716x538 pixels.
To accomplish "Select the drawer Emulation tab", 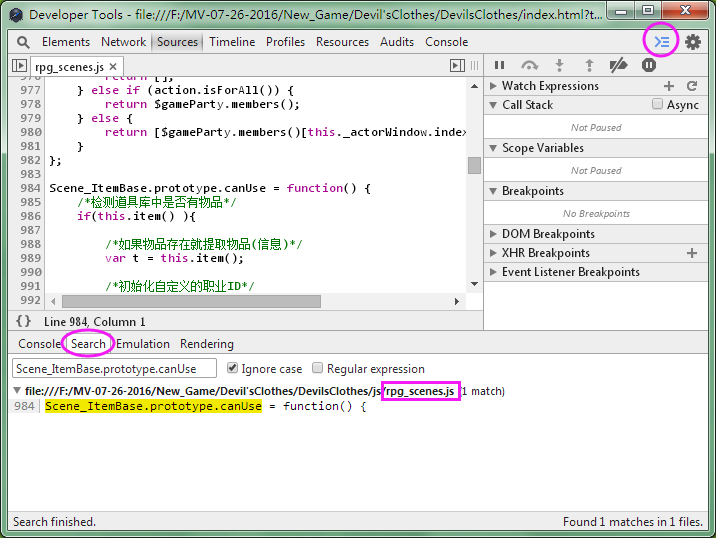I will [x=142, y=344].
